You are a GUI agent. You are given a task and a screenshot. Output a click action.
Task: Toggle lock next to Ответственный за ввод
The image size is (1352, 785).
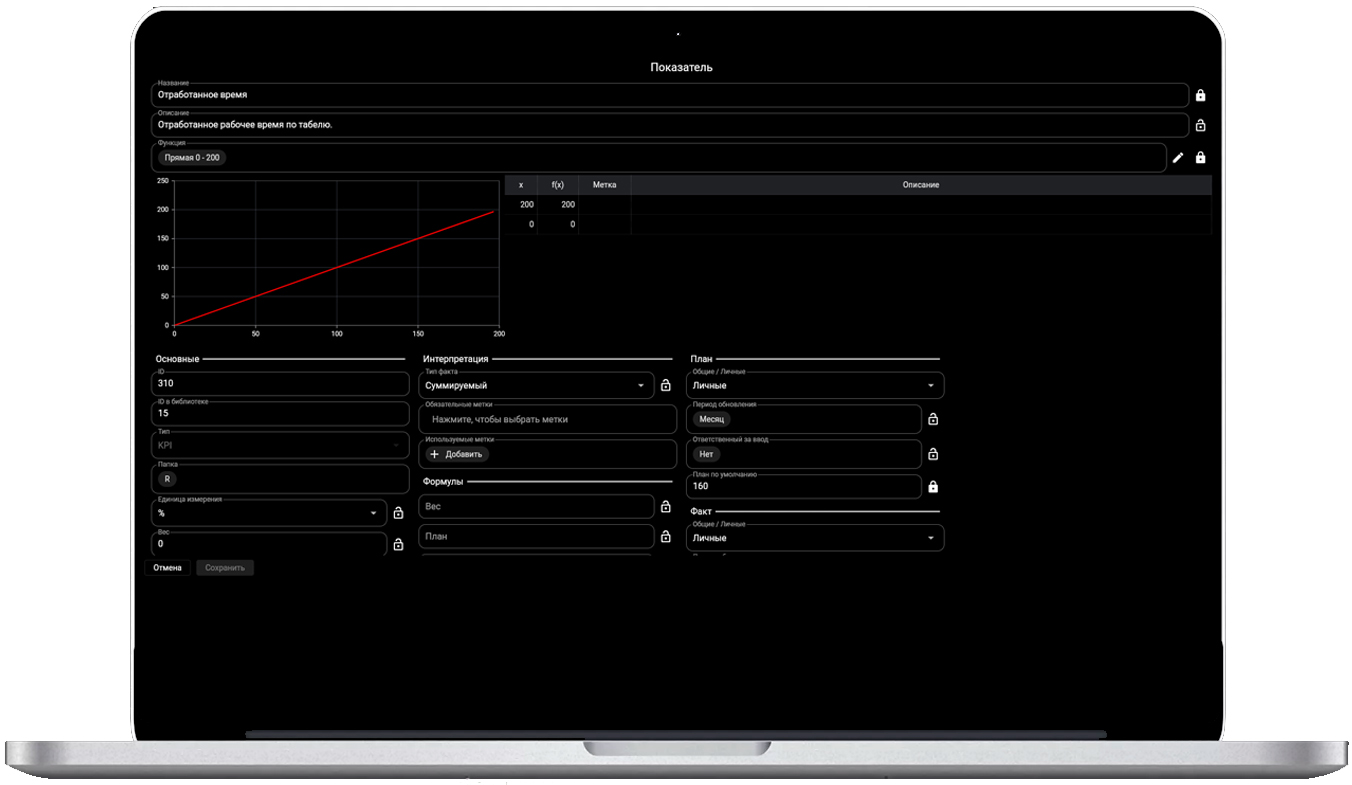[933, 454]
